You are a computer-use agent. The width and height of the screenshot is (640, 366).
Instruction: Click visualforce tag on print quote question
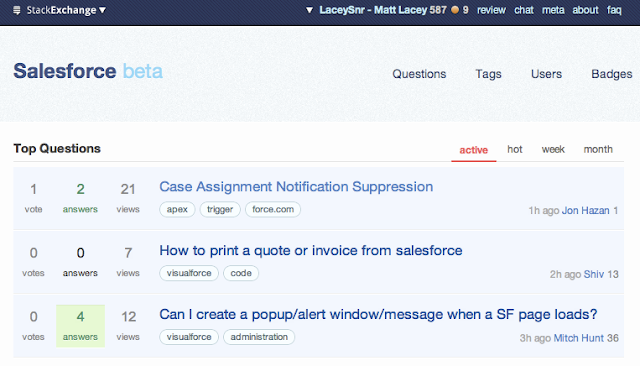[189, 273]
